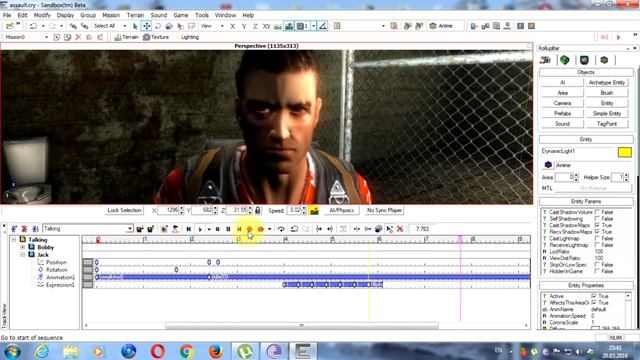This screenshot has height=360, width=640.
Task: Click the track view horizontal scrollbar
Action: pos(302,325)
